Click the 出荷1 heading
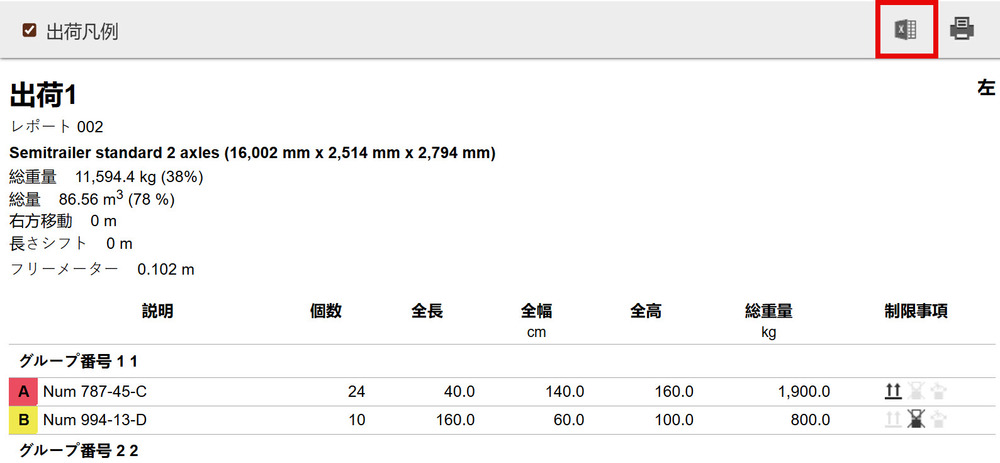 (44, 96)
